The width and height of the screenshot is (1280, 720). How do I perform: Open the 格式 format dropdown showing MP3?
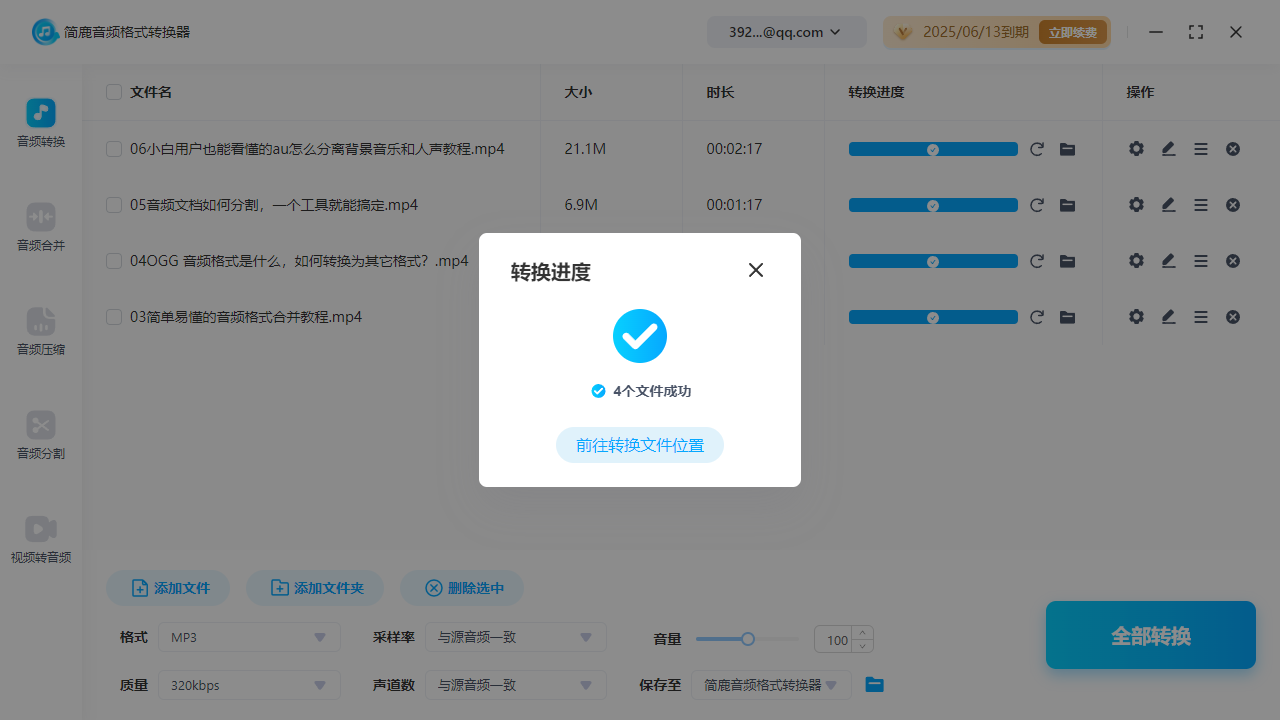pyautogui.click(x=248, y=637)
